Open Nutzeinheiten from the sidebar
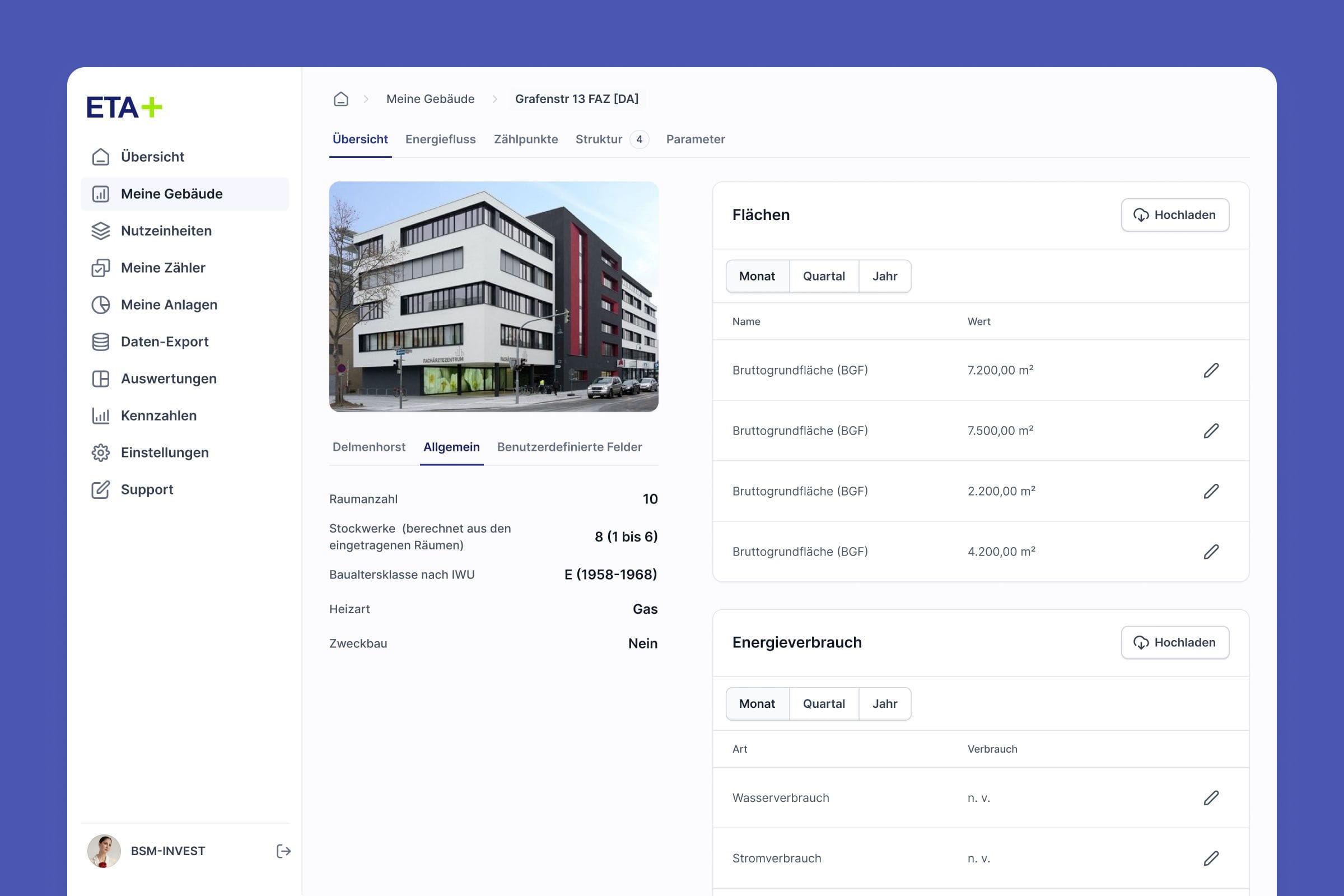Screen dimensions: 1344x896 pos(166,231)
